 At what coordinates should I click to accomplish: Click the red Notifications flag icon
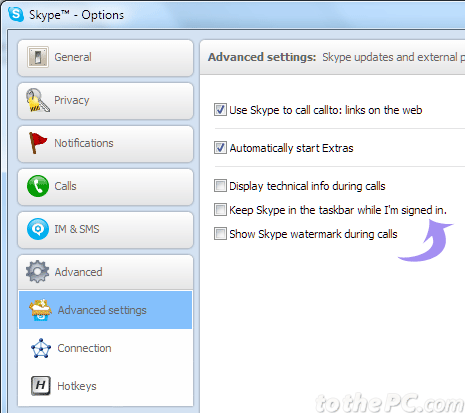38,143
